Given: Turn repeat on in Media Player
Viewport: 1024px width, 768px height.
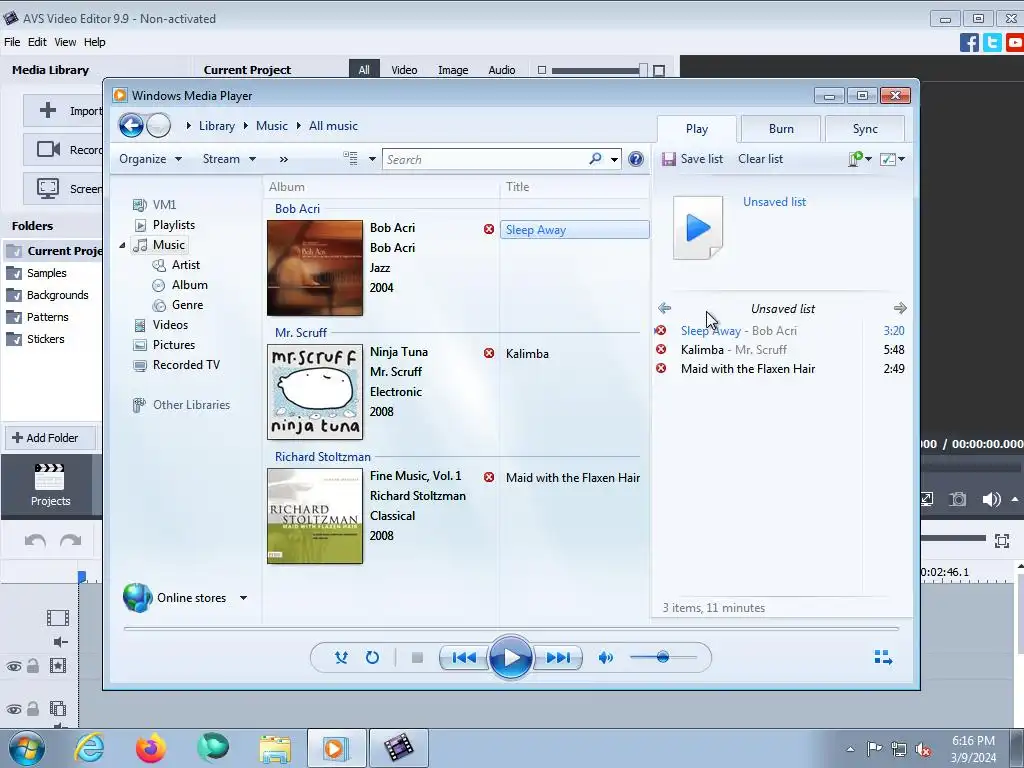Looking at the screenshot, I should point(372,657).
